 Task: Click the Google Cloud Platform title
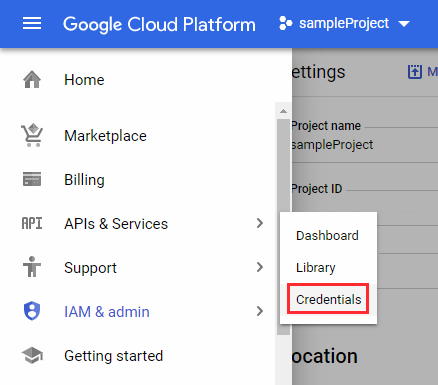tap(159, 24)
